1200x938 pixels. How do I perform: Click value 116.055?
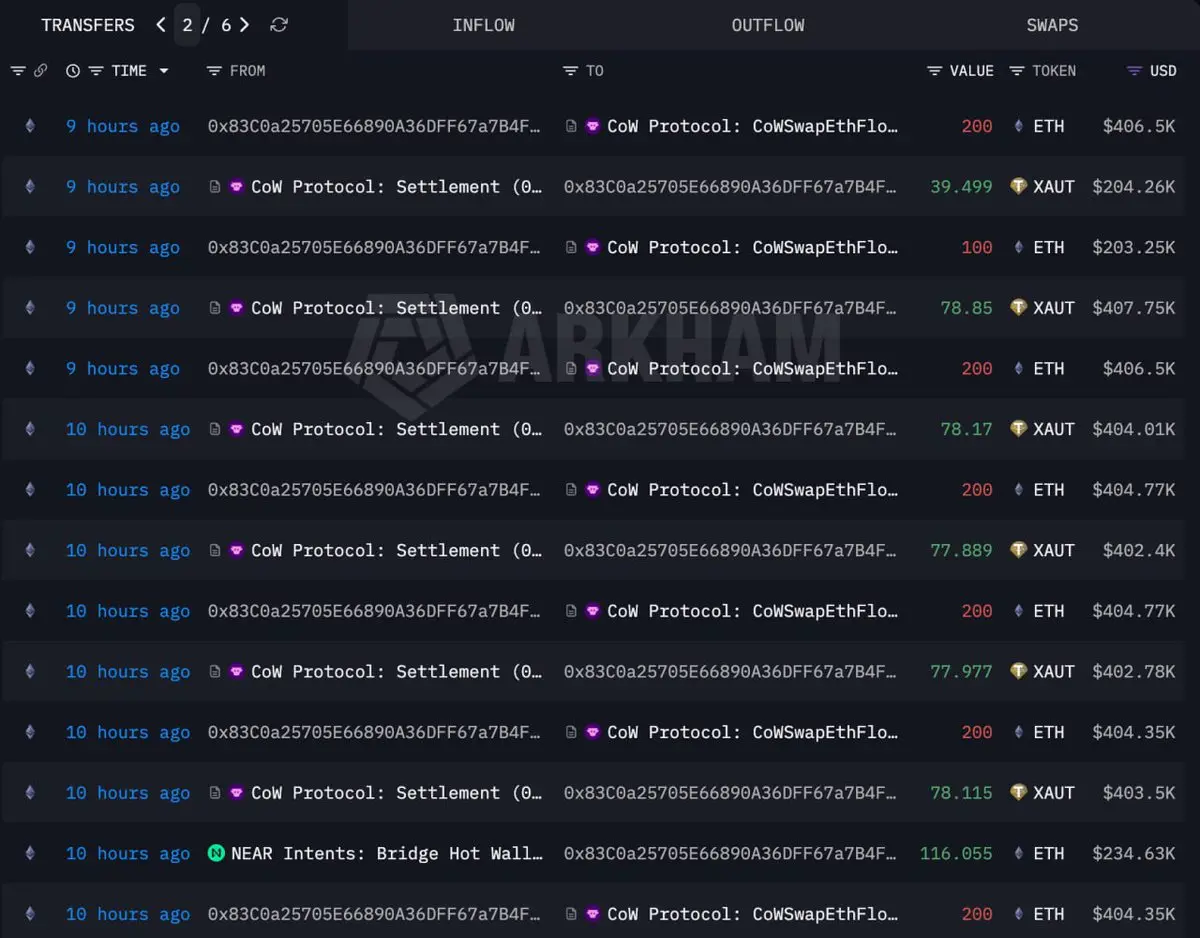pyautogui.click(x=957, y=854)
